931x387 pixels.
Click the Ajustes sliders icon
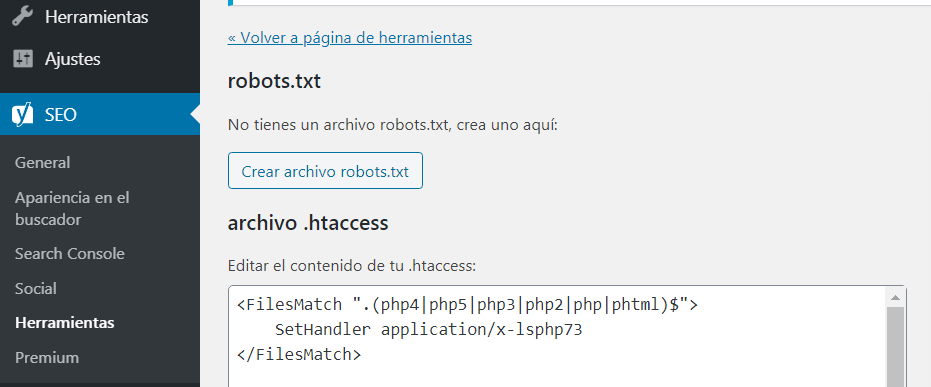(23, 59)
